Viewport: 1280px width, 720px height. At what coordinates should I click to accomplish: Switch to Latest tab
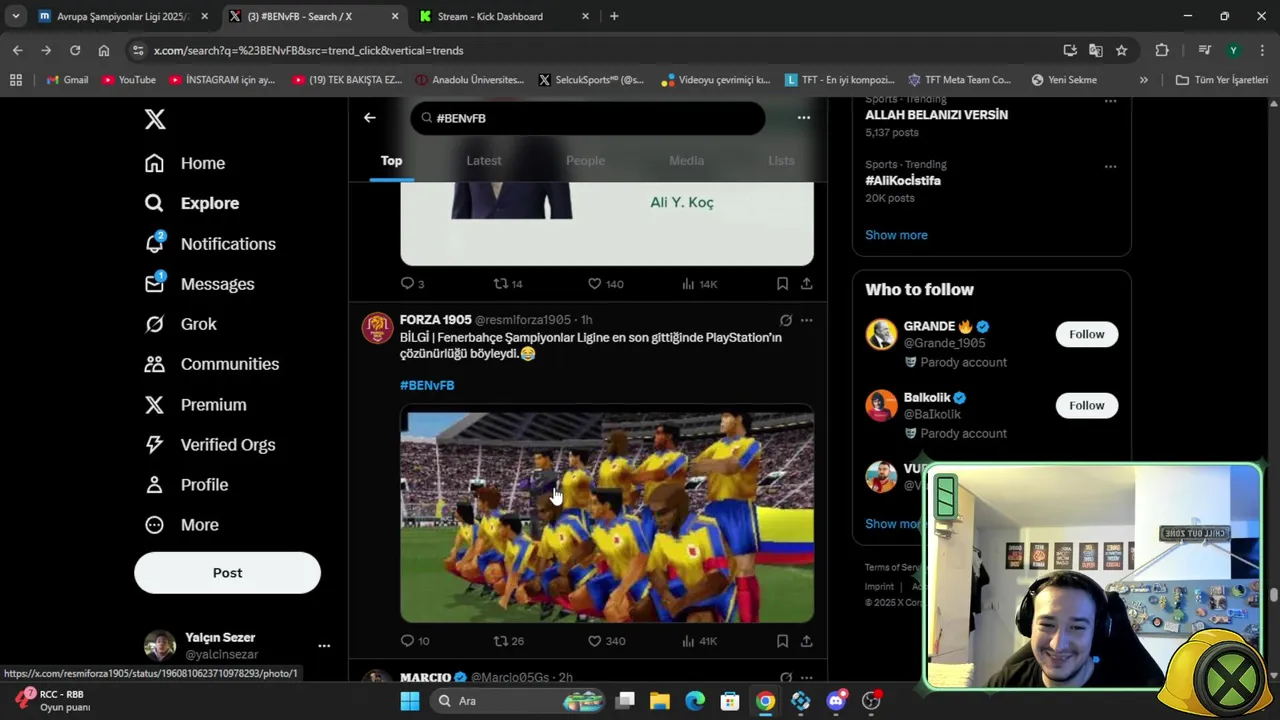click(484, 161)
